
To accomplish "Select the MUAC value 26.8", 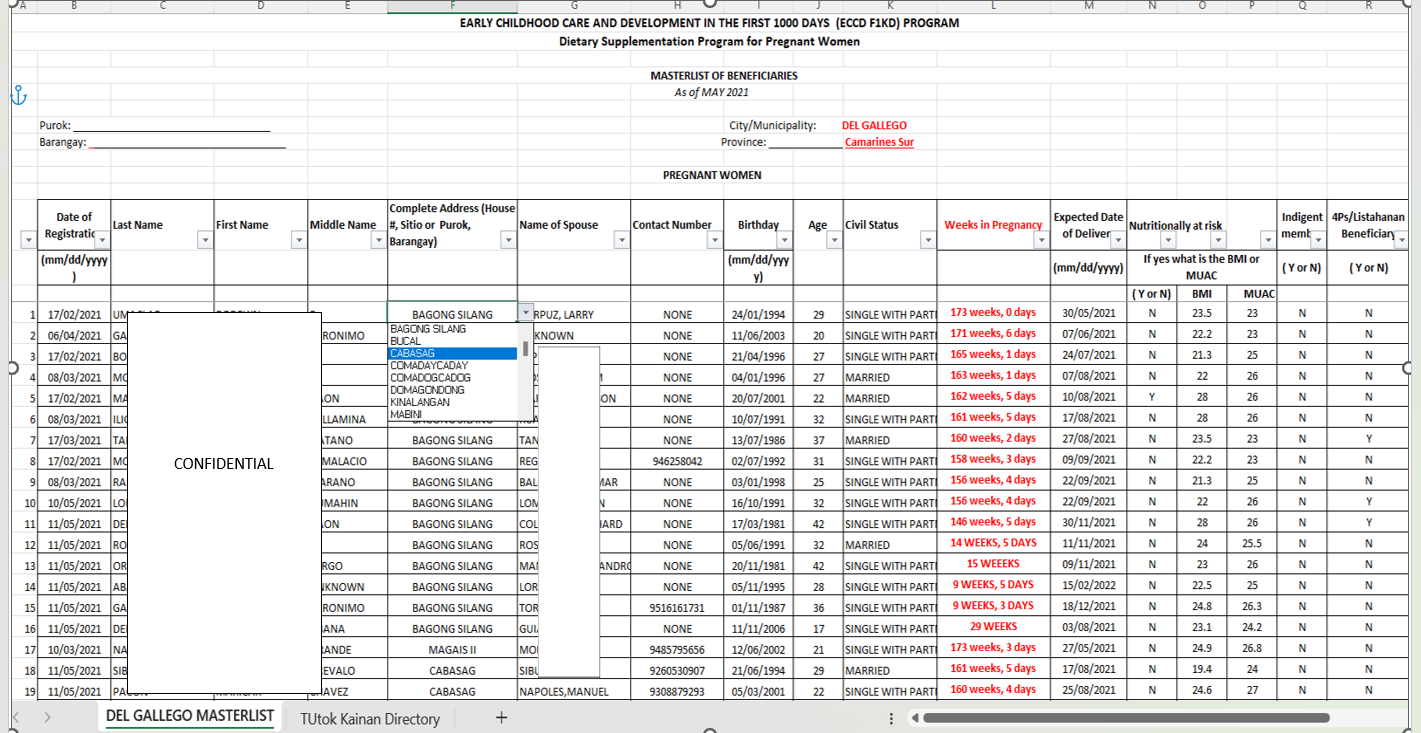I will [x=1251, y=650].
